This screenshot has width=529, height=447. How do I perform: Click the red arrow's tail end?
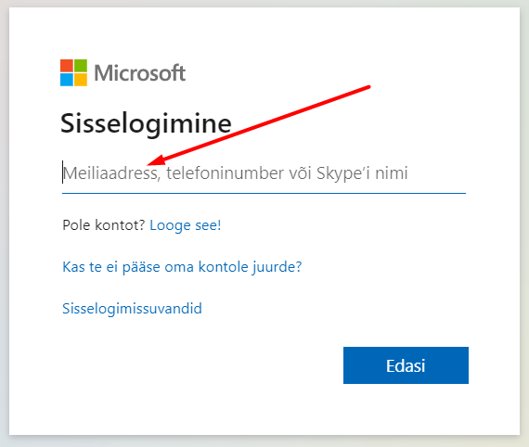(369, 87)
